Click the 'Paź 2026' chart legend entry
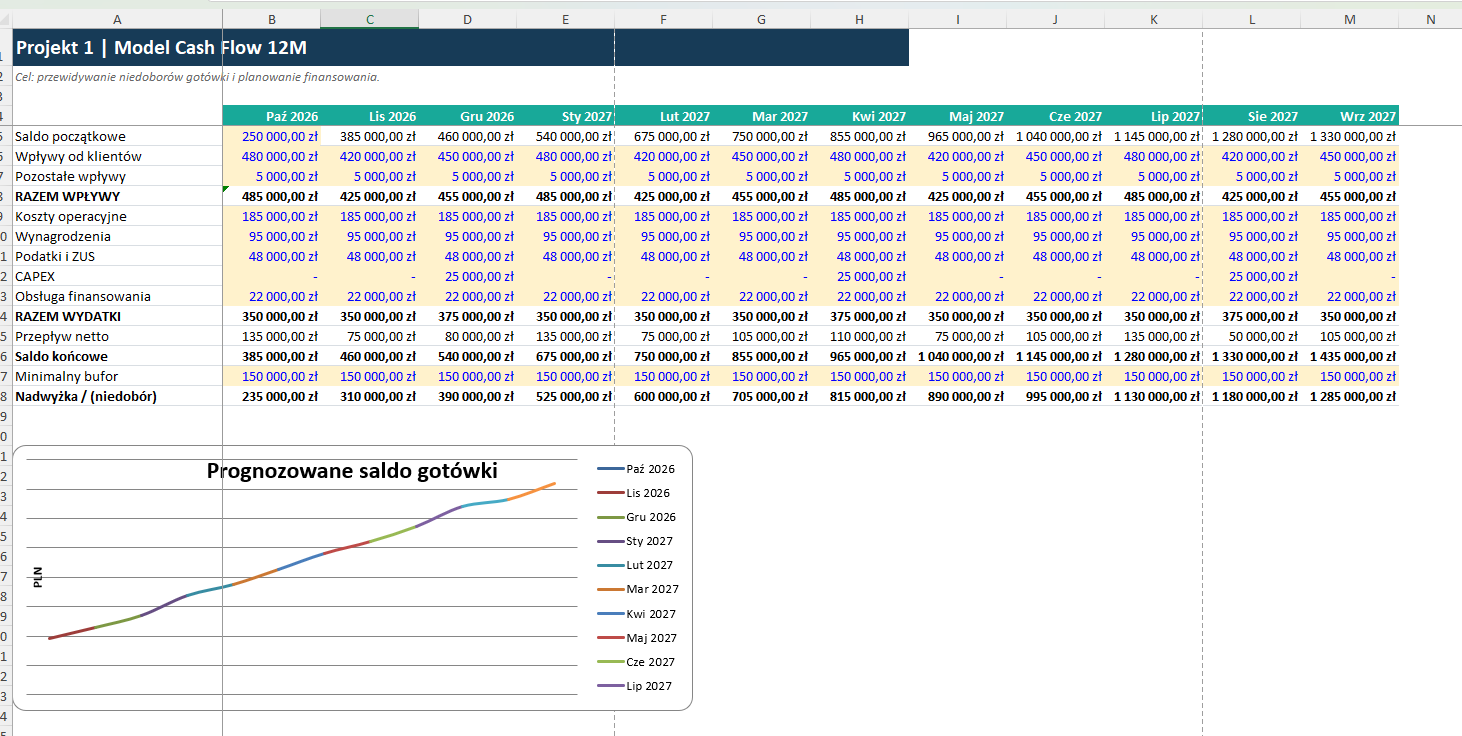 click(635, 469)
